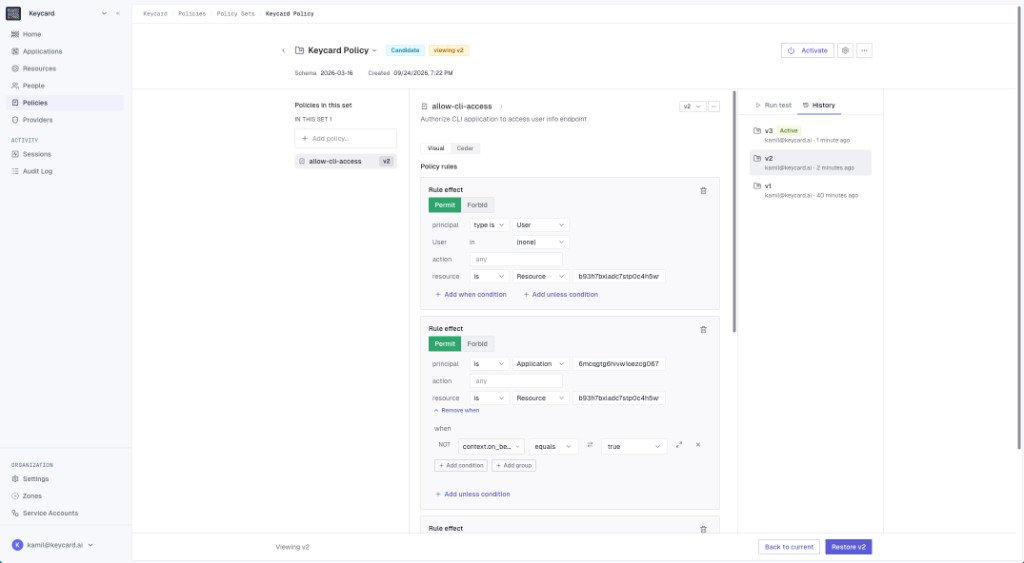Open the Keycard organization switcher dropdown
This screenshot has height=563, width=1024.
tap(104, 13)
